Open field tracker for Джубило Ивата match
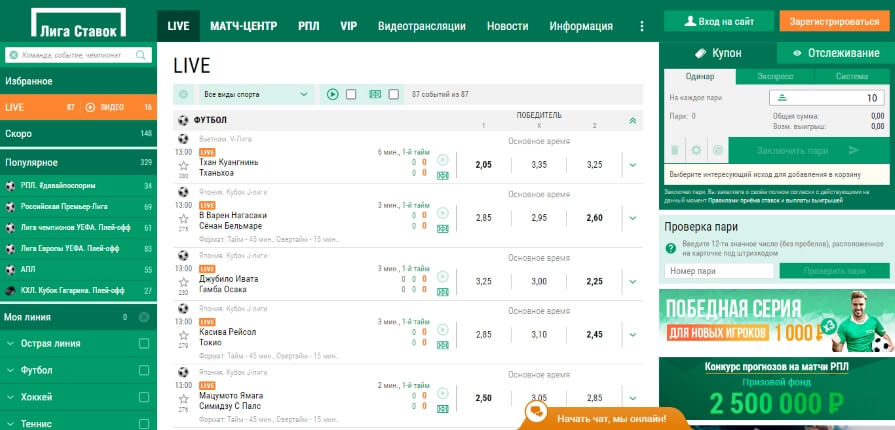Image resolution: width=895 pixels, height=430 pixels. pyautogui.click(x=442, y=292)
